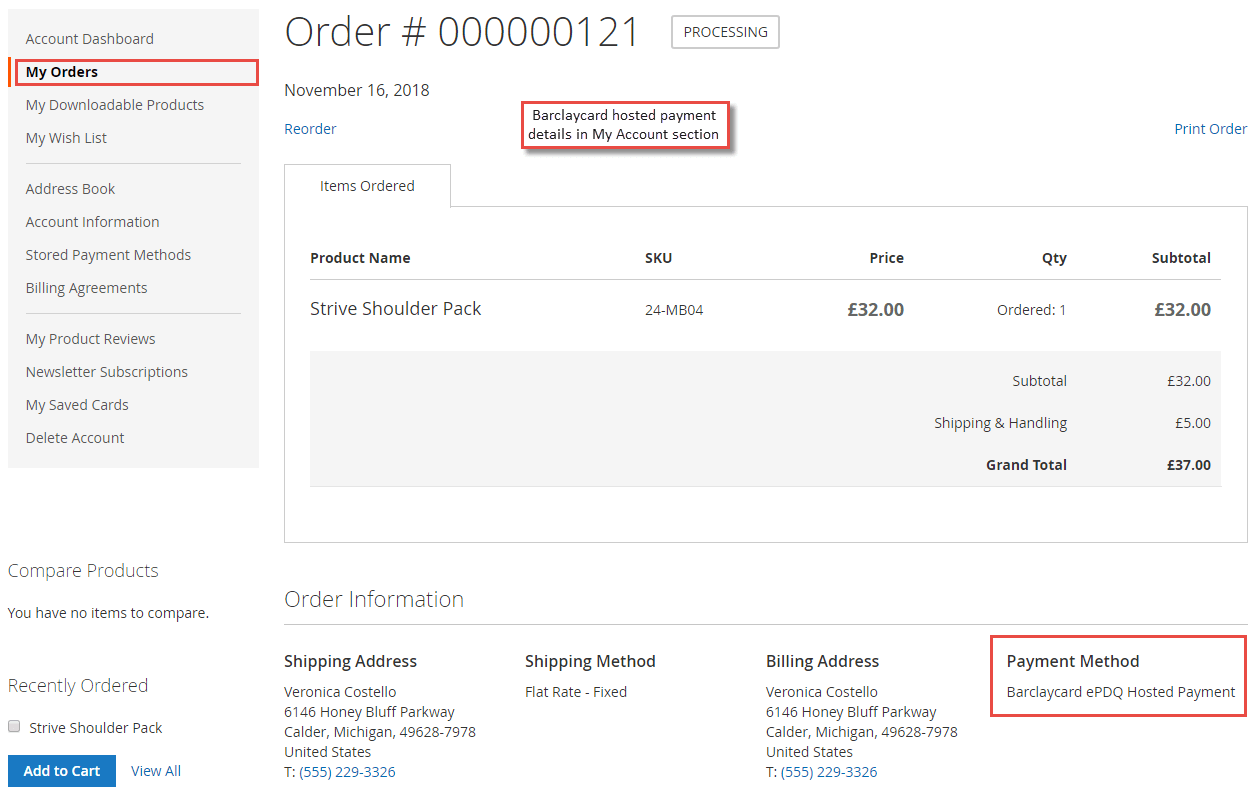The width and height of the screenshot is (1253, 794).
Task: Click the PROCESSING status badge
Action: click(724, 31)
